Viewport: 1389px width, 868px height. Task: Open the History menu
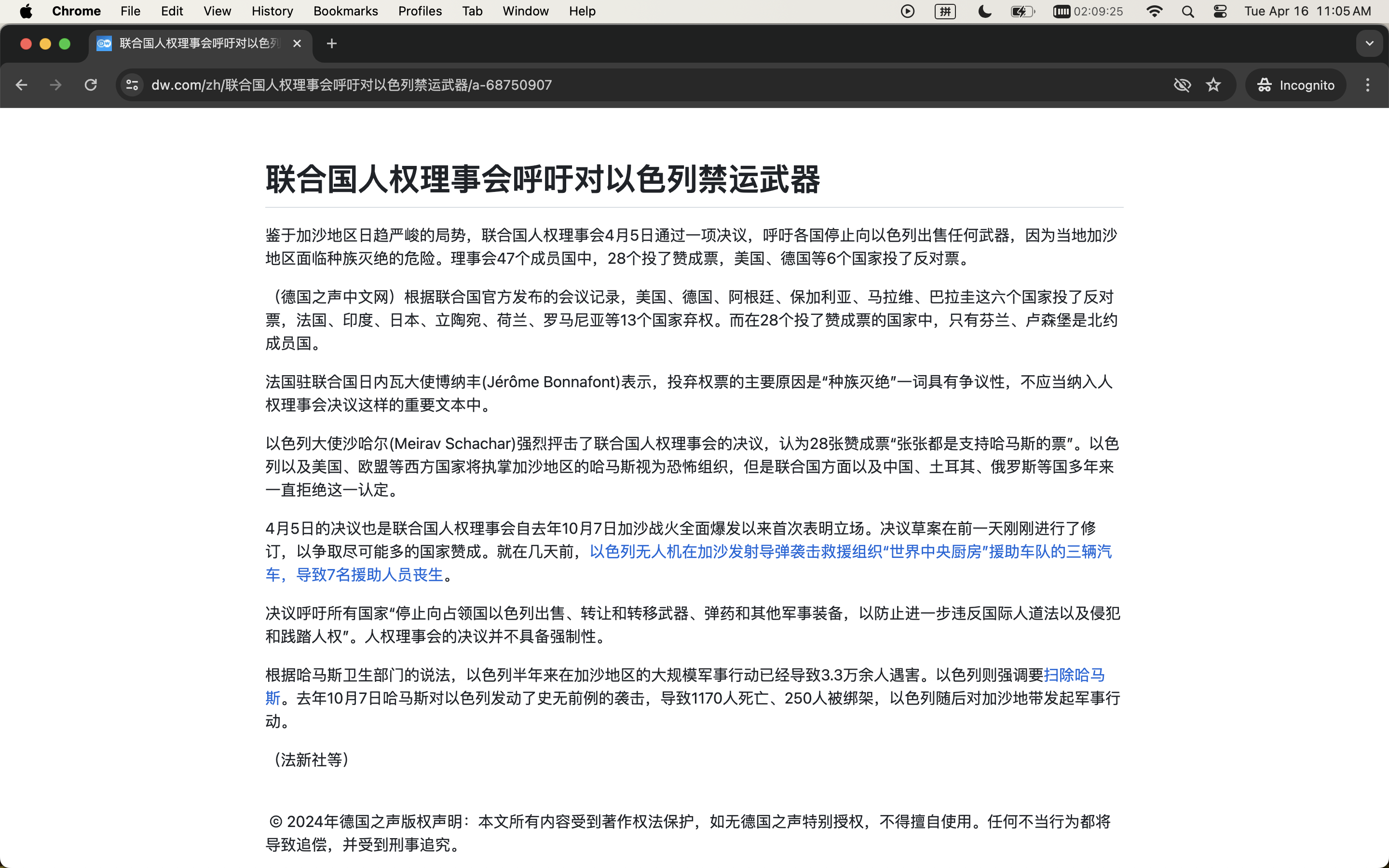tap(272, 11)
